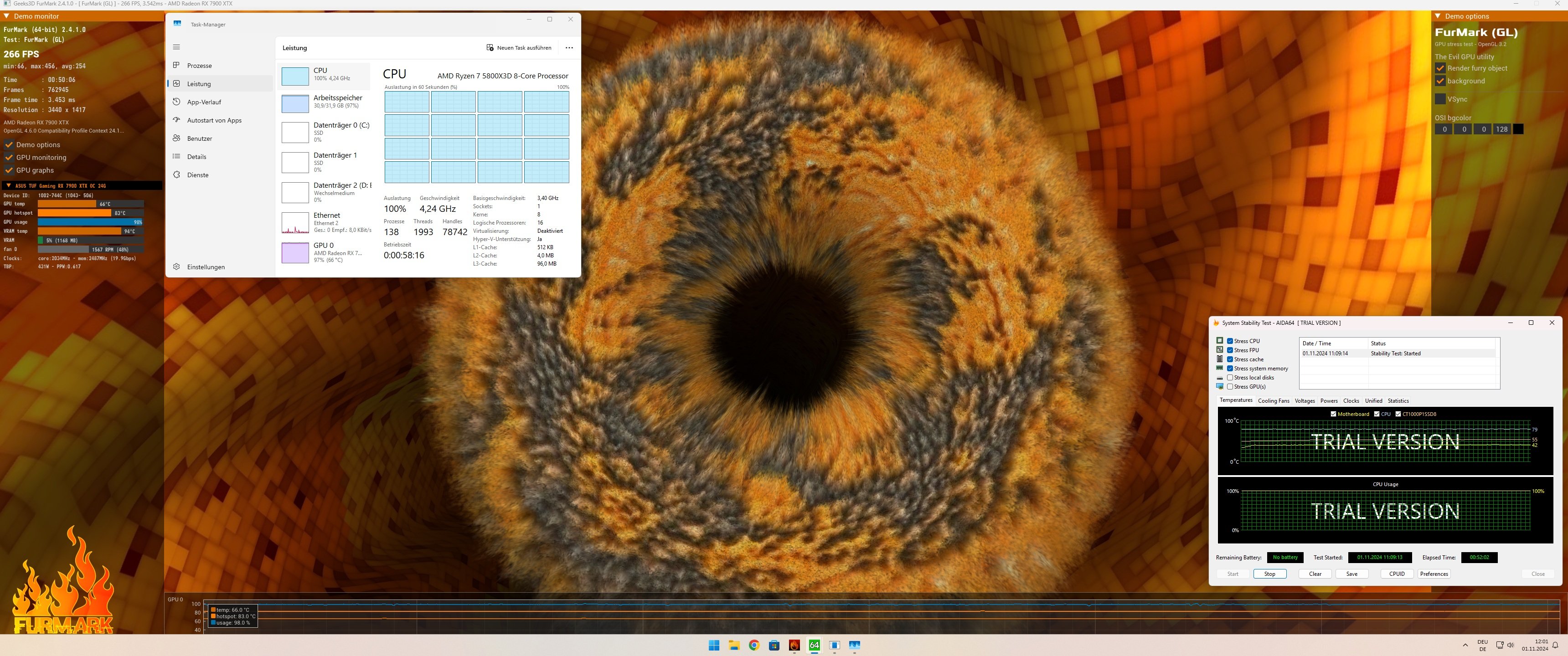Open the Prozesse page in Task Manager
Viewport: 1568px width, 656px height.
[x=199, y=66]
